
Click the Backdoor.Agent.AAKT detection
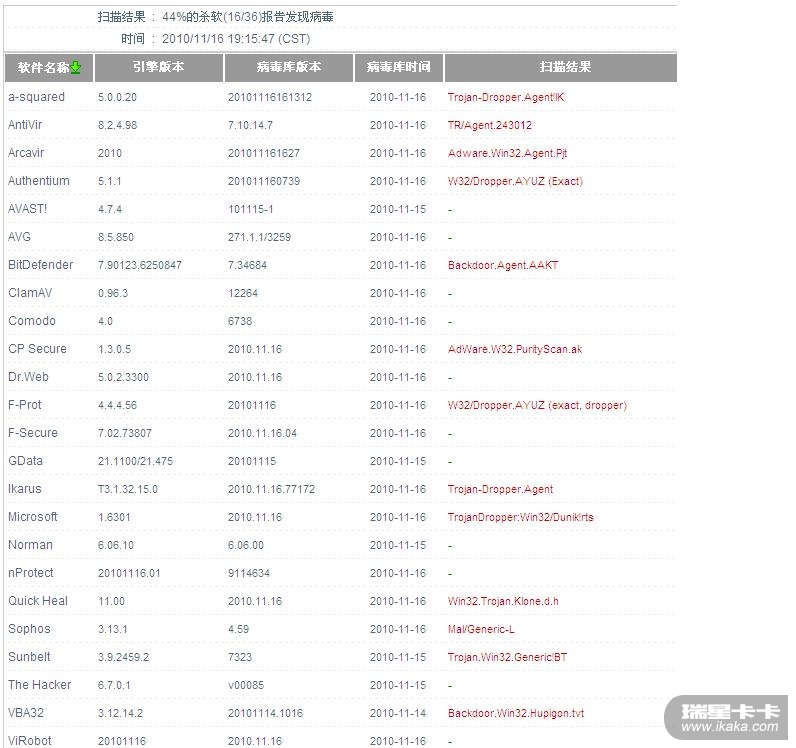503,265
